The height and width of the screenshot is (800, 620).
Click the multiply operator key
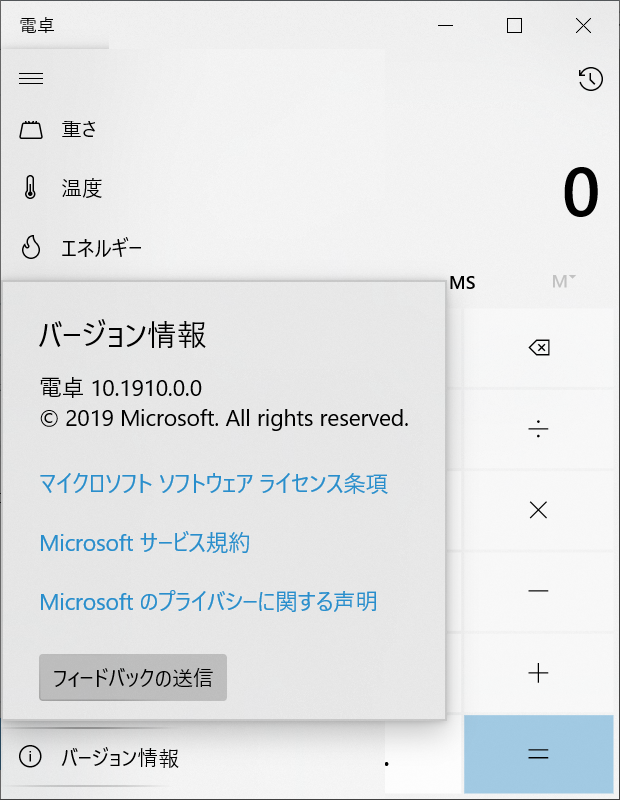pyautogui.click(x=538, y=510)
